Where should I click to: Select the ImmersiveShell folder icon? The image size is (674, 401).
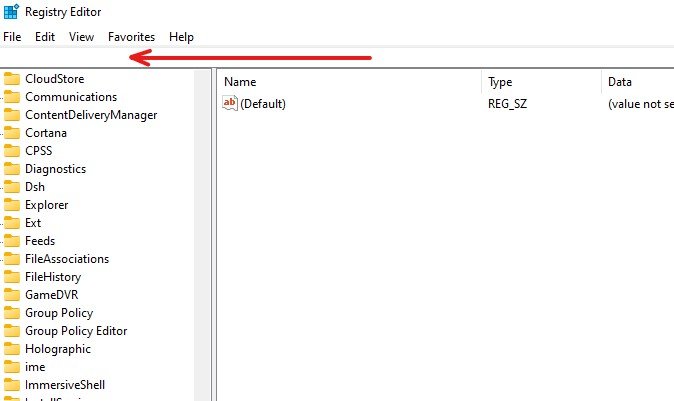pyautogui.click(x=12, y=385)
